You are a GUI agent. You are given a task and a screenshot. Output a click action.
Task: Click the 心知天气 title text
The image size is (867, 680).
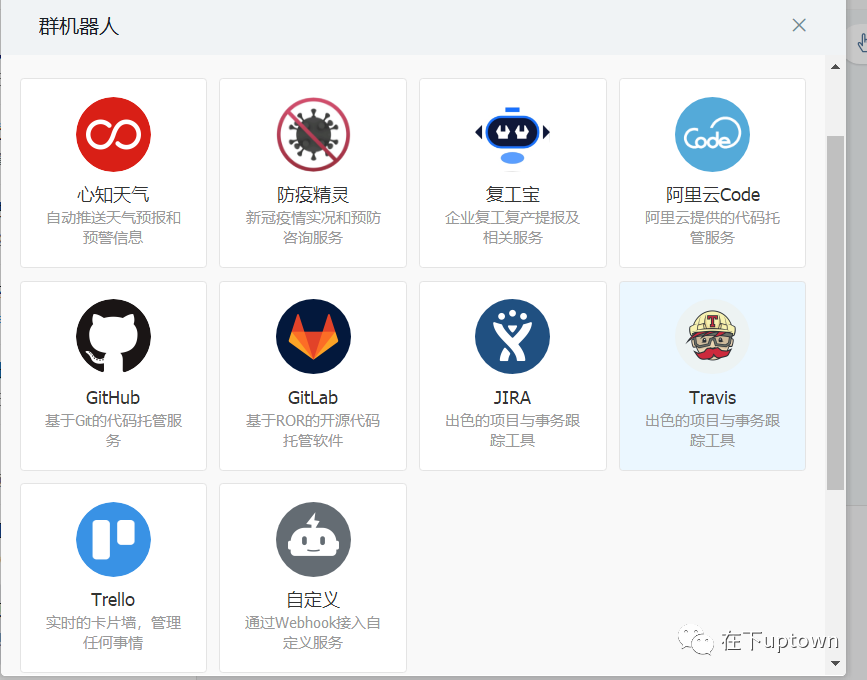[113, 195]
